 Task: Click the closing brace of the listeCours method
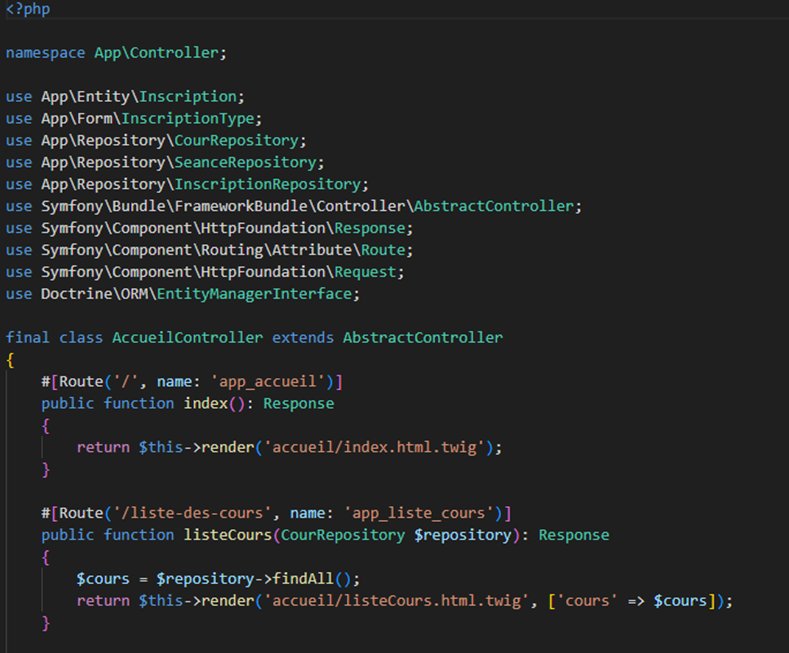tap(46, 623)
